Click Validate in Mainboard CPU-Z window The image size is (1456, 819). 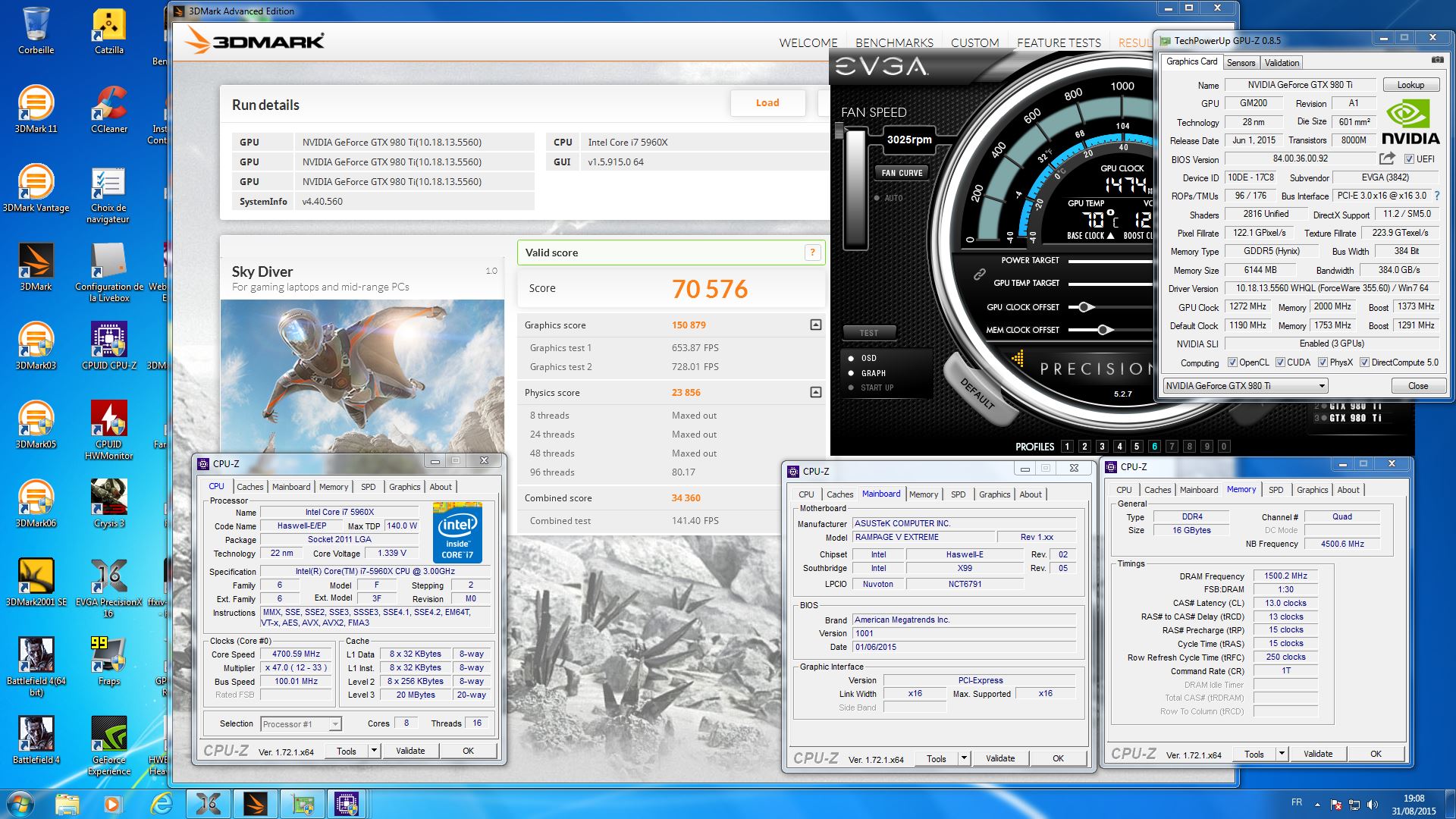999,758
